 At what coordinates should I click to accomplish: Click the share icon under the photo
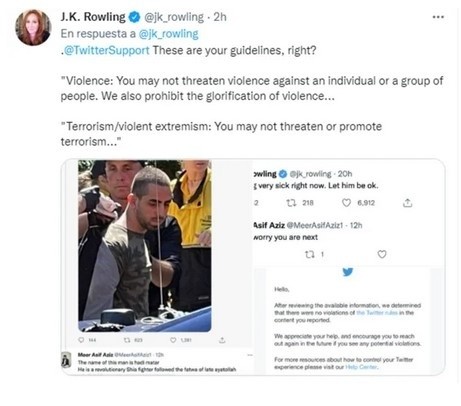tap(222, 340)
